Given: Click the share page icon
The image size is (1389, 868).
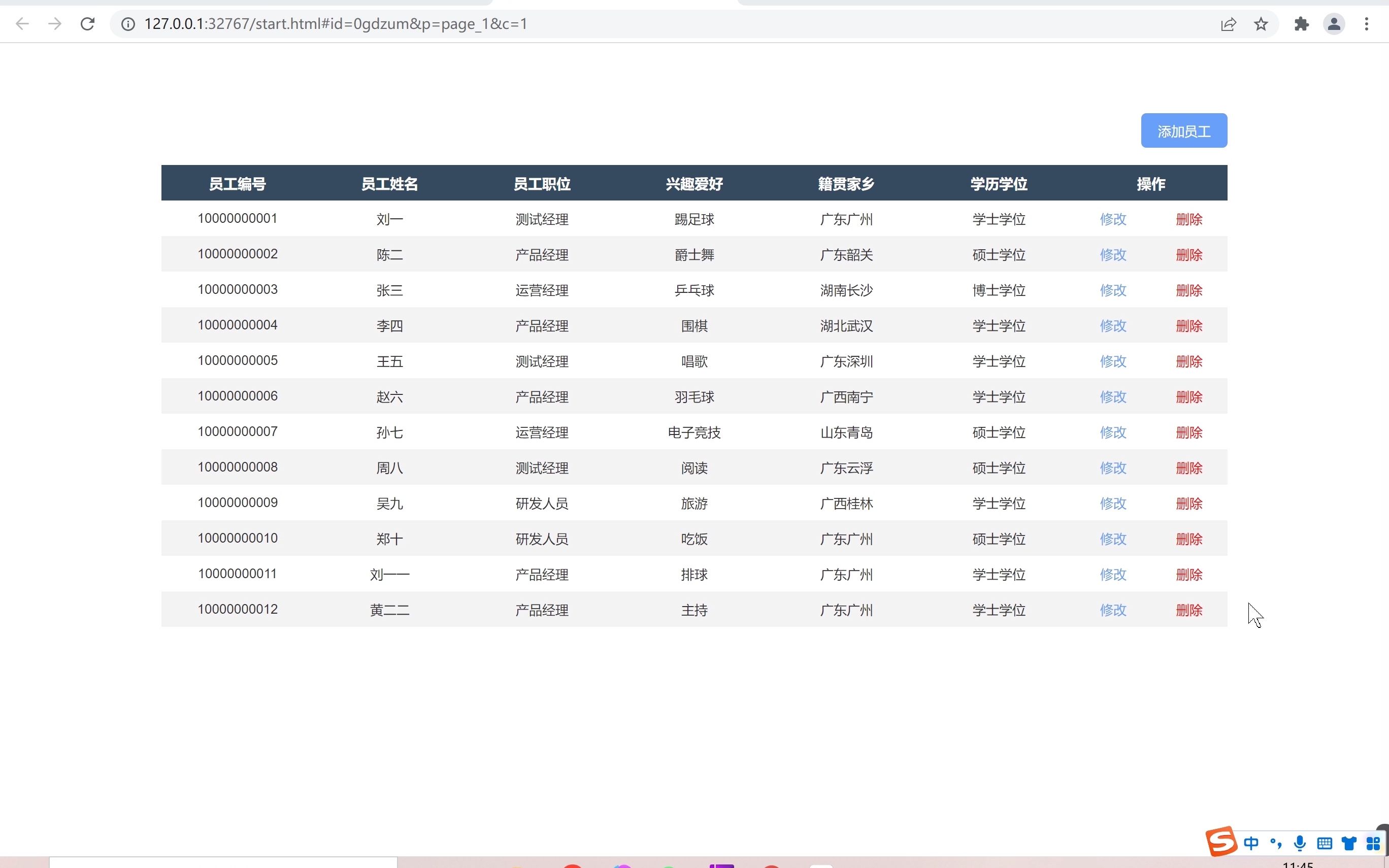Looking at the screenshot, I should tap(1228, 24).
